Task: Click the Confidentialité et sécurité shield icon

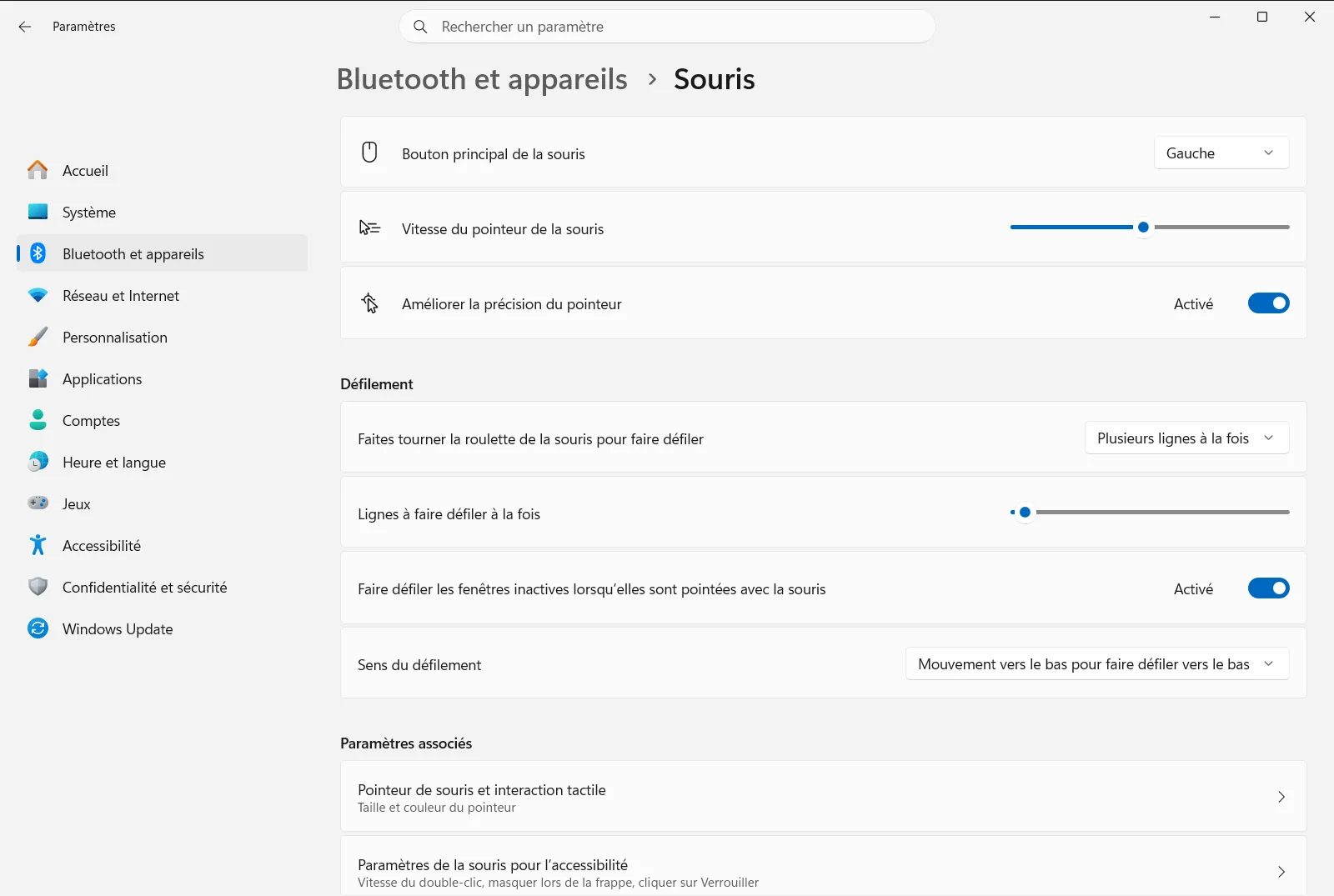Action: (x=38, y=587)
